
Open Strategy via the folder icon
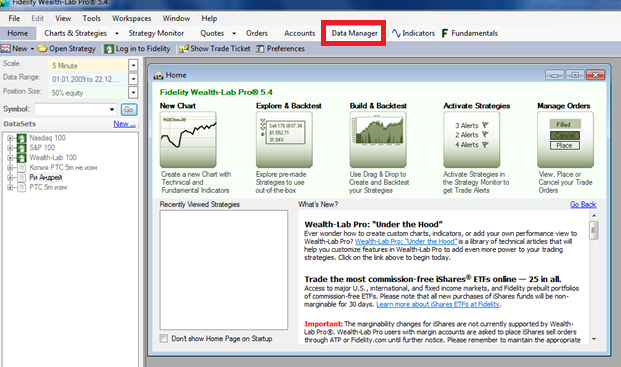(x=42, y=49)
